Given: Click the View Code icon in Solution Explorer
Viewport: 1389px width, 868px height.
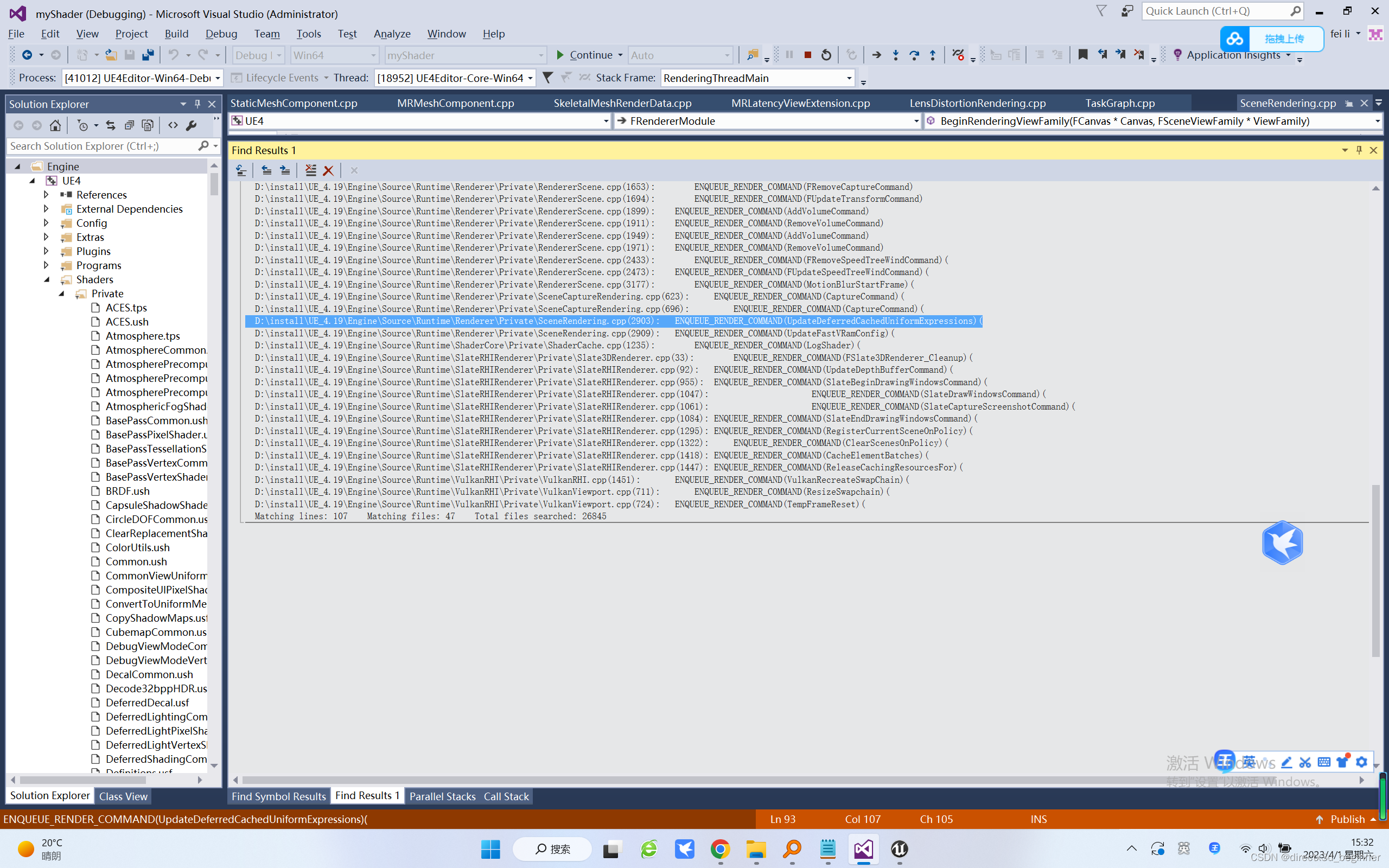Looking at the screenshot, I should 173,125.
